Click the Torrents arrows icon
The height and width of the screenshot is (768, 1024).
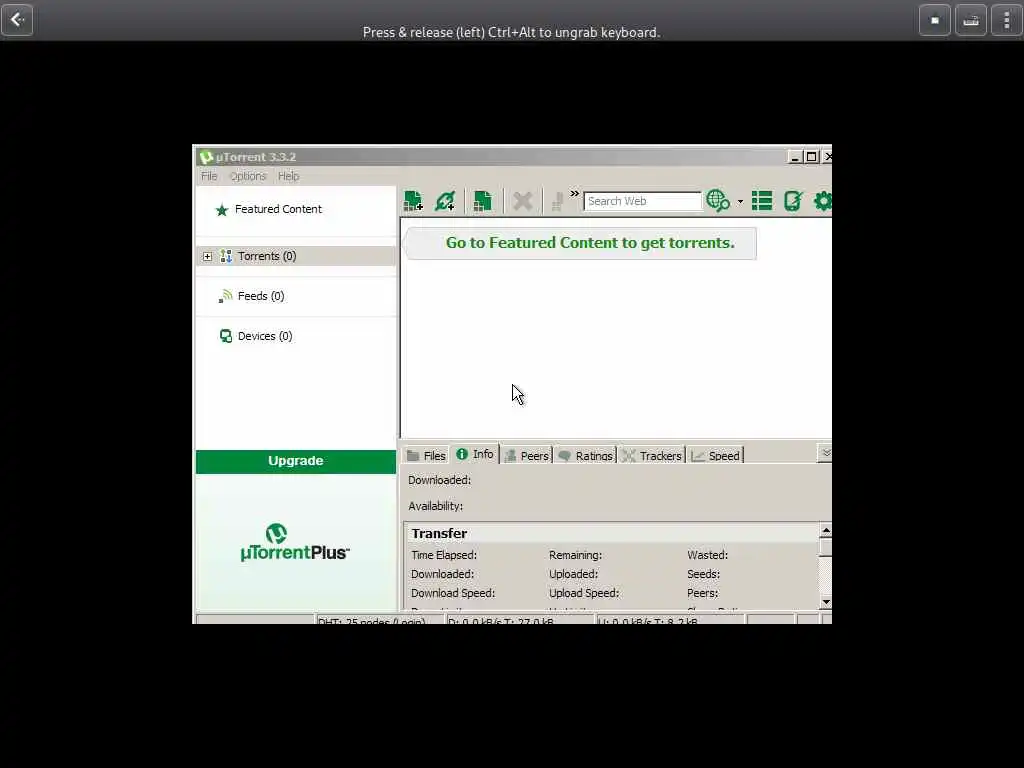click(x=226, y=256)
